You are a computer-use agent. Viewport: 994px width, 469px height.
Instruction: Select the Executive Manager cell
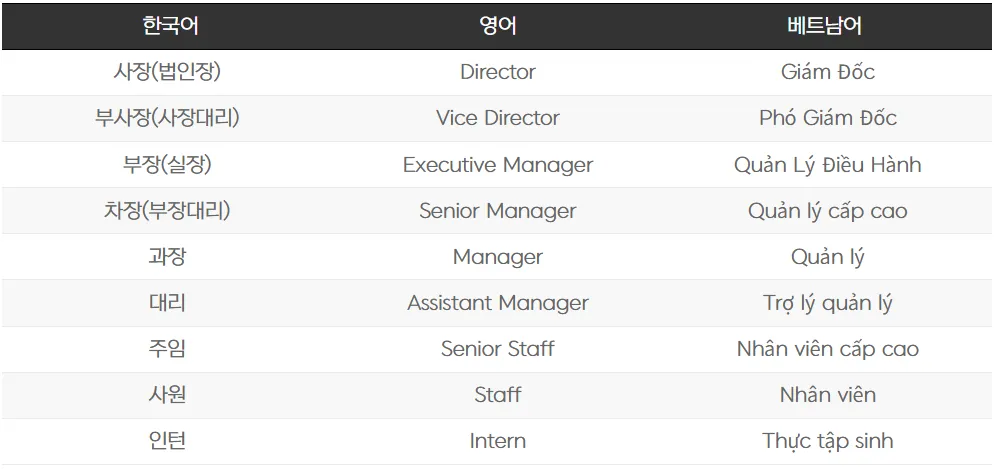click(497, 165)
